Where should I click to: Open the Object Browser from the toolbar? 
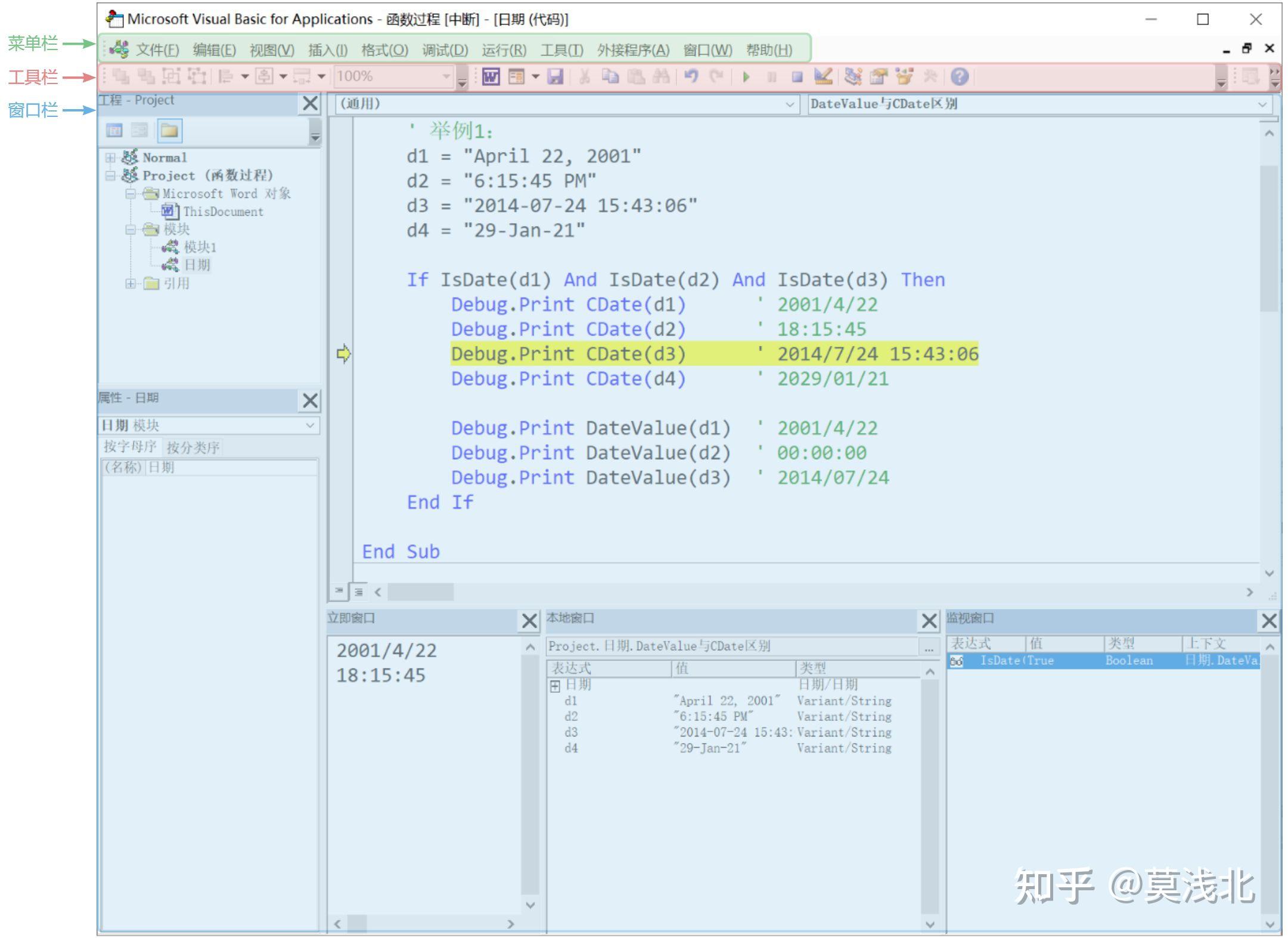point(905,76)
